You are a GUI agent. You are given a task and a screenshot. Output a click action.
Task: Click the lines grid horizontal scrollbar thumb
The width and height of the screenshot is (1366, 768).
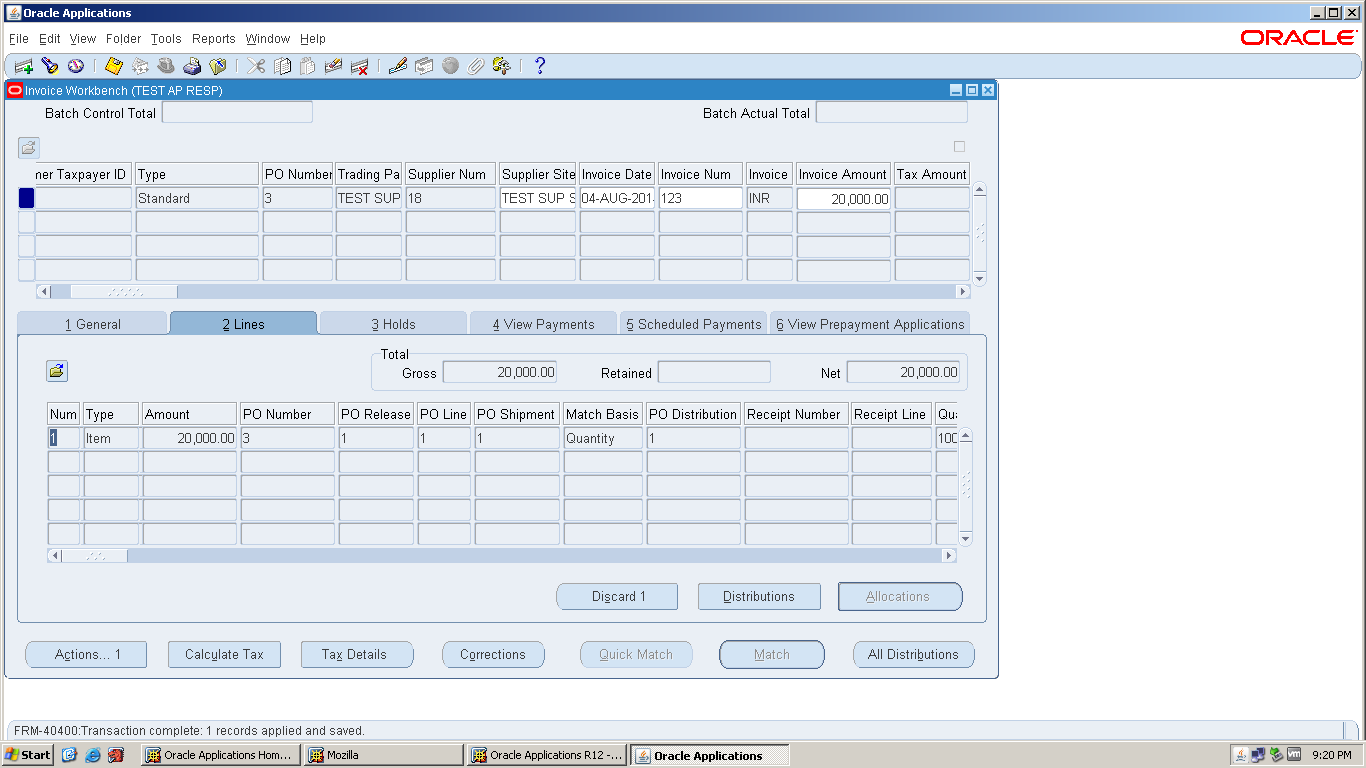[95, 556]
